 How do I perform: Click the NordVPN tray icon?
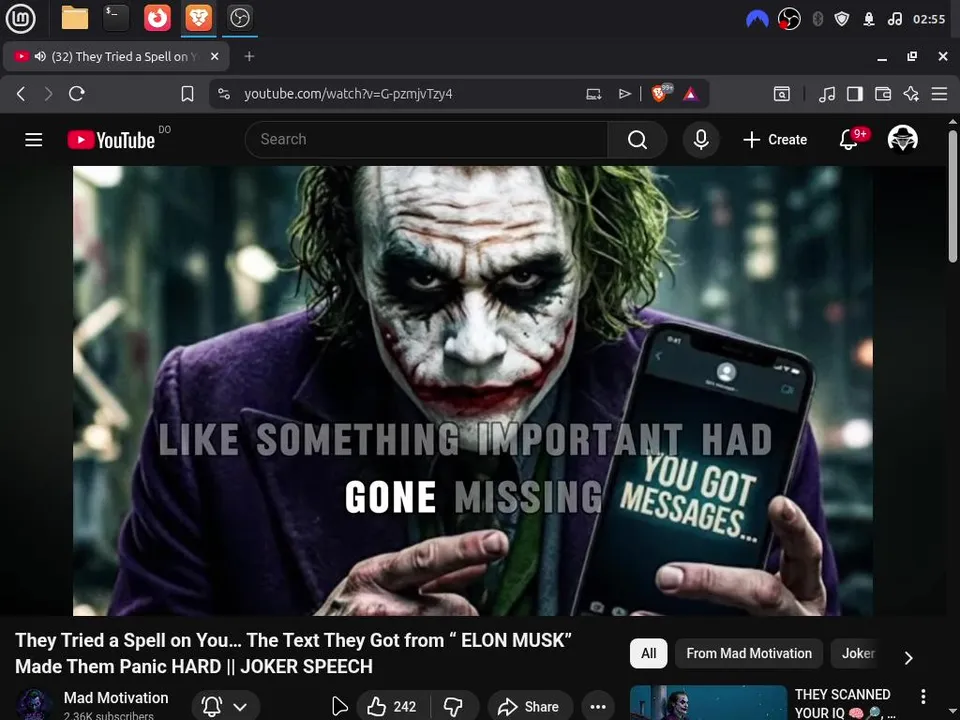[x=757, y=20]
